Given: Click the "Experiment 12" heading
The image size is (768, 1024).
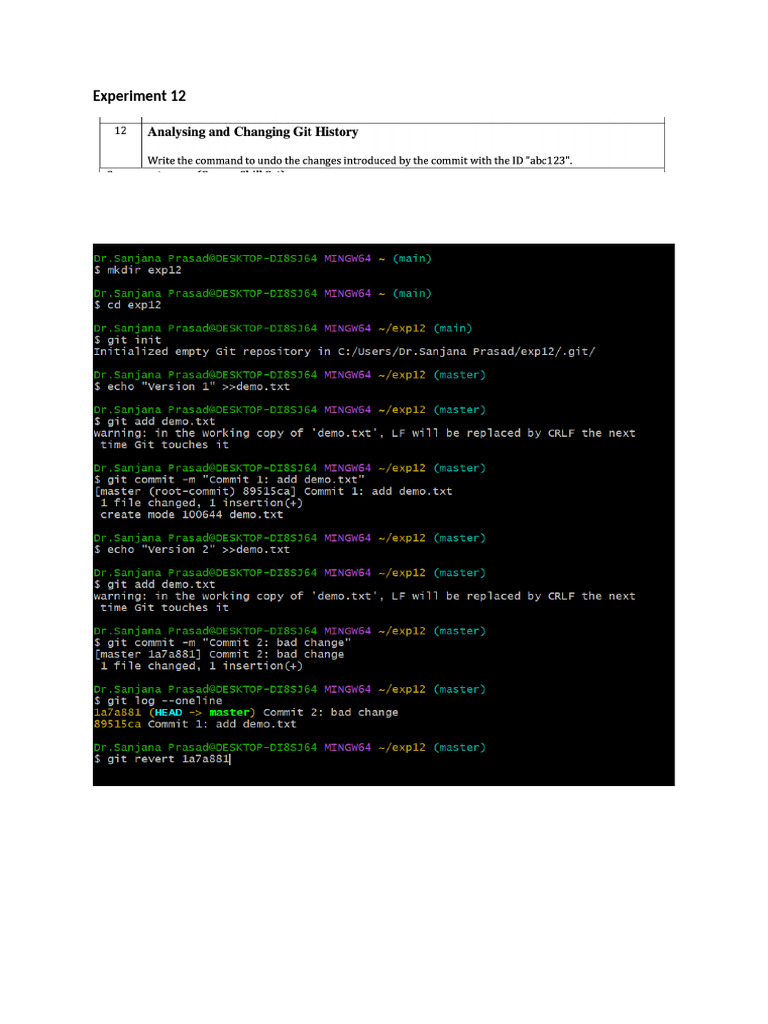Looking at the screenshot, I should click(139, 96).
